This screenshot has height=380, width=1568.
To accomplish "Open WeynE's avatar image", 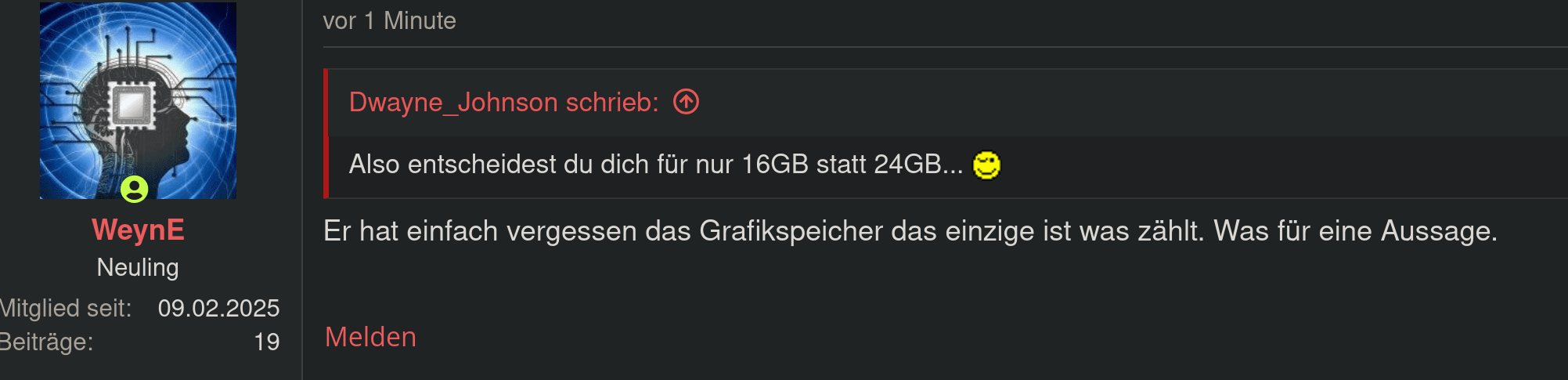I will click(x=138, y=100).
